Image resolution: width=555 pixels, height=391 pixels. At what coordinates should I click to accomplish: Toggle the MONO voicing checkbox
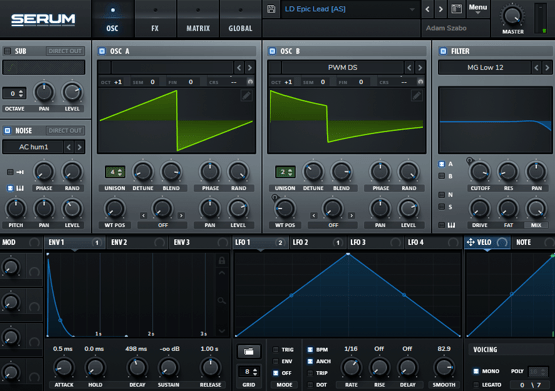[476, 371]
